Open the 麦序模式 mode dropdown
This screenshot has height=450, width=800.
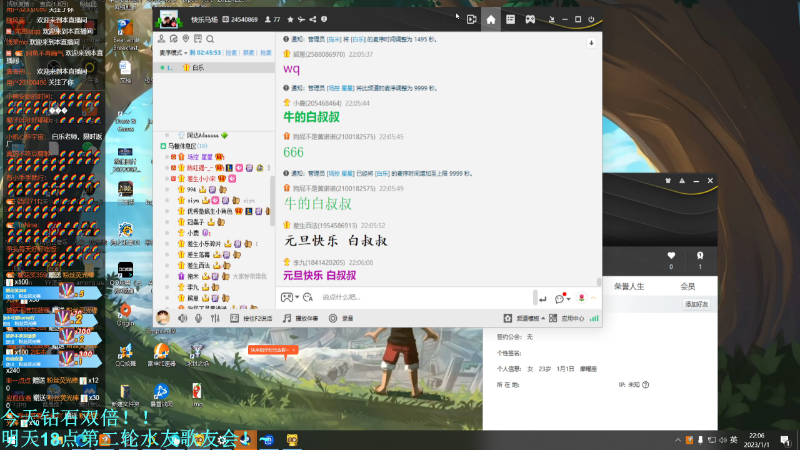(x=173, y=53)
